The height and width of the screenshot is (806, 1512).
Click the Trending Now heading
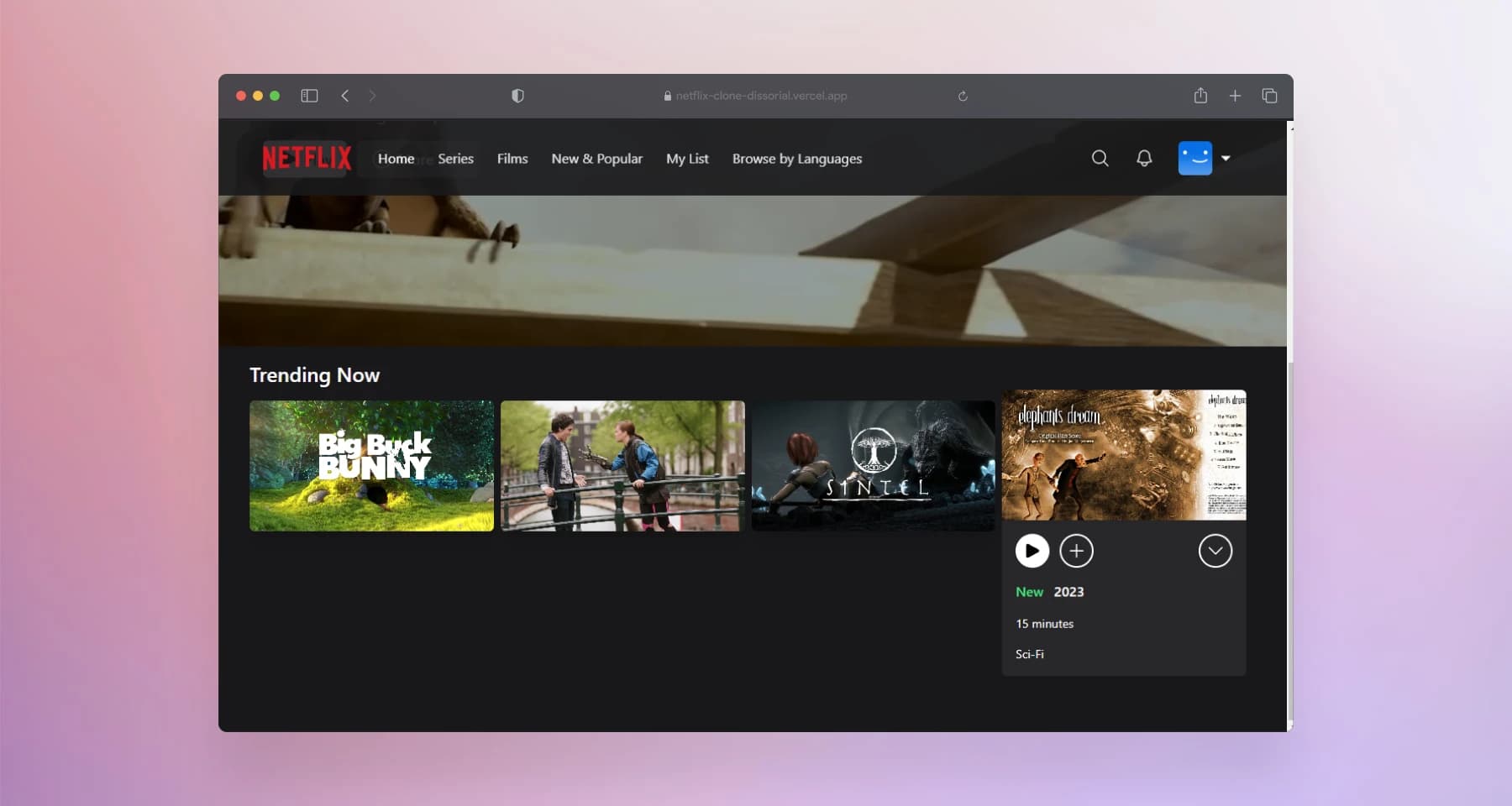[x=314, y=375]
